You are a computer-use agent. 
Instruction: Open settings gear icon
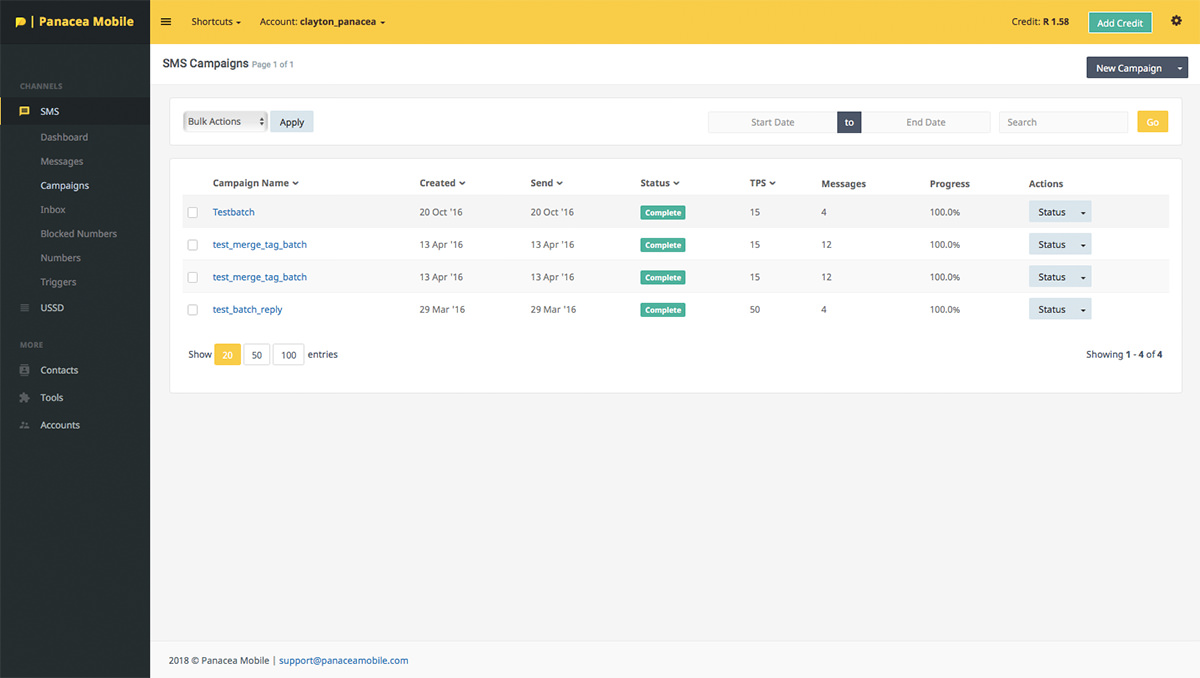pyautogui.click(x=1176, y=21)
